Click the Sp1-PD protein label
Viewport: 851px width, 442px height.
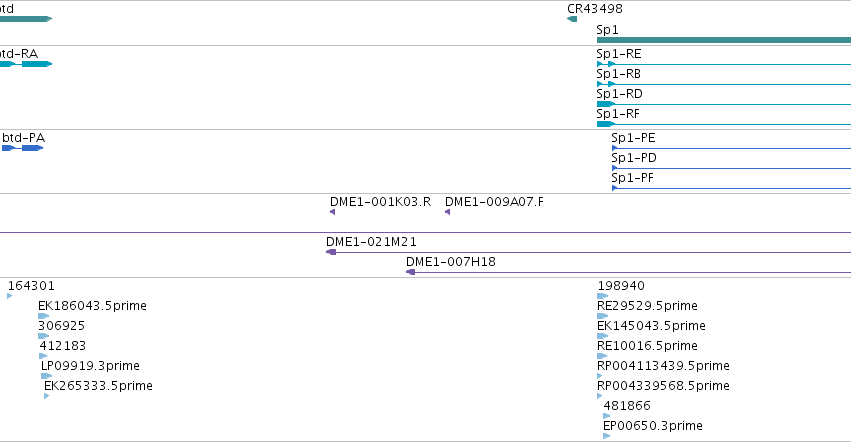634,158
